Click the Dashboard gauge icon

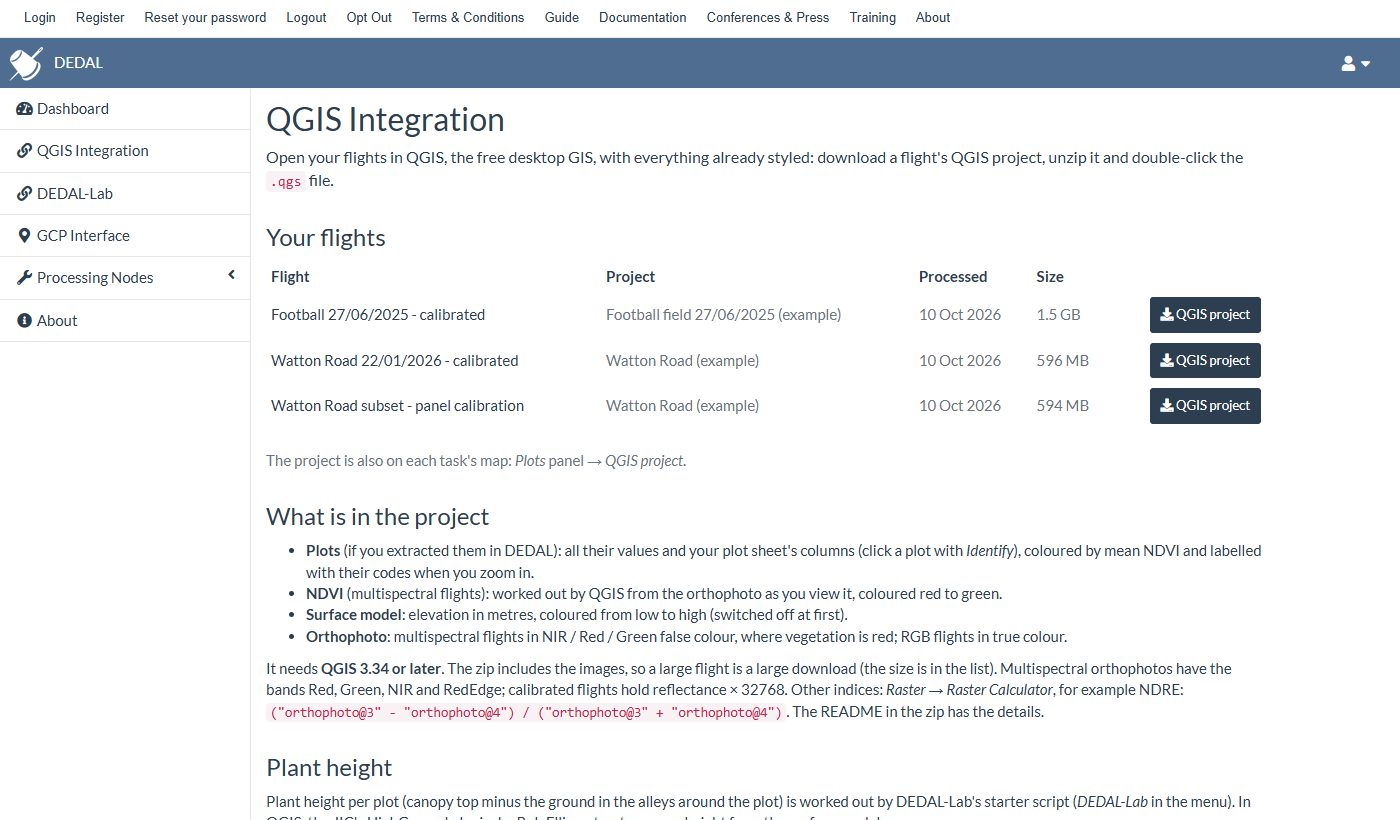[25, 109]
